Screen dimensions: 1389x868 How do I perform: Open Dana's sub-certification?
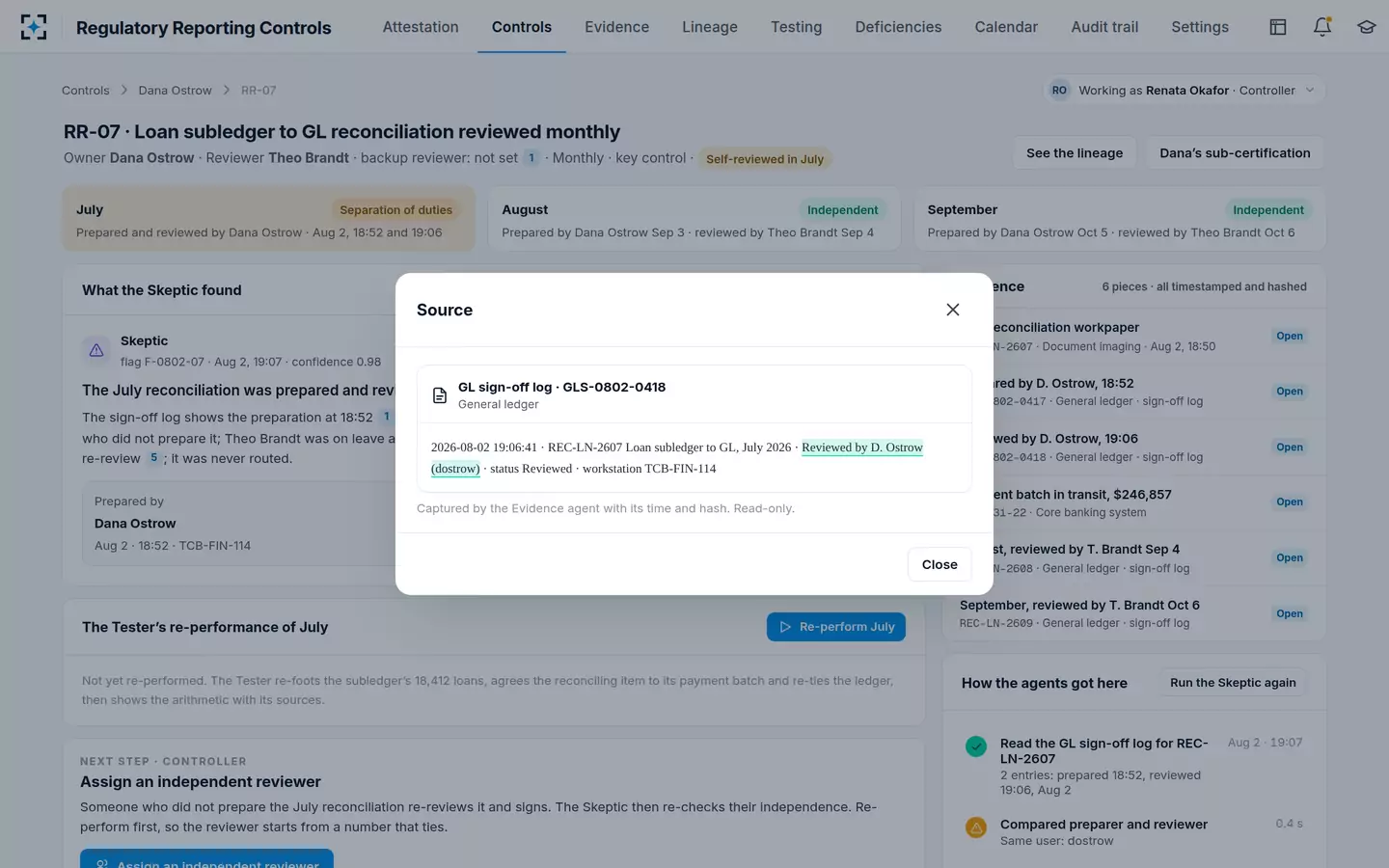point(1235,153)
